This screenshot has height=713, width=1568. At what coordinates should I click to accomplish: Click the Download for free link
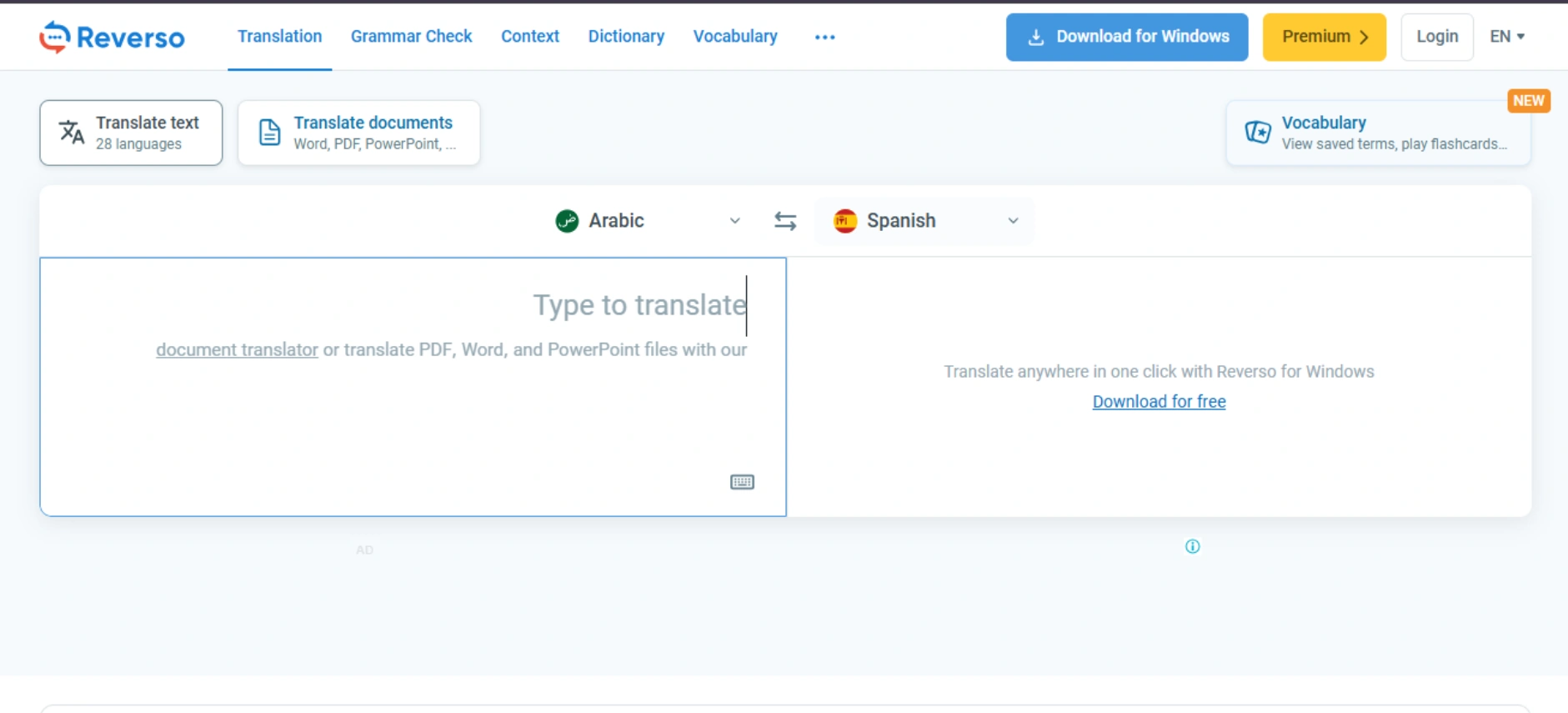coord(1159,402)
